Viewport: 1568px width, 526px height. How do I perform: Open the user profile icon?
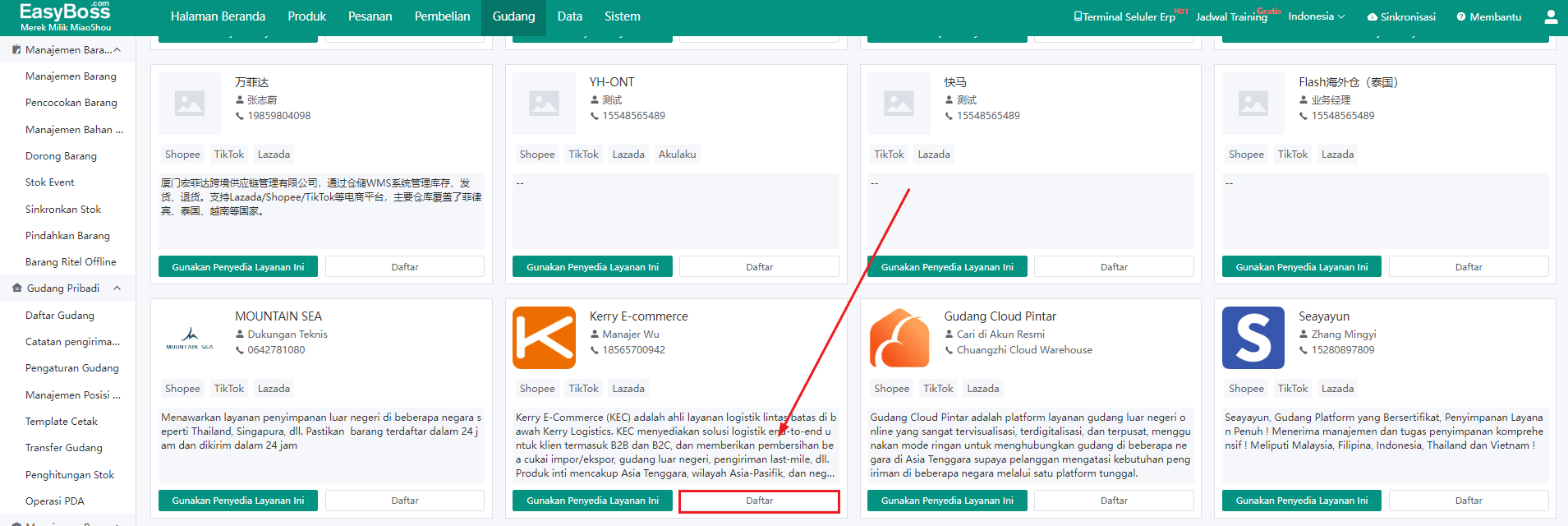point(1551,16)
